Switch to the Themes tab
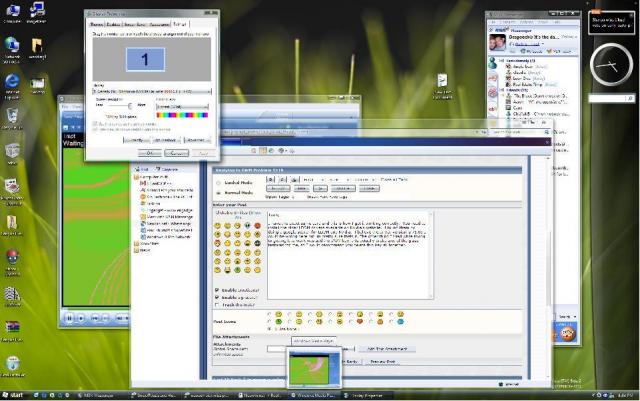Screen dimensions: 640x401 pyautogui.click(x=96, y=25)
